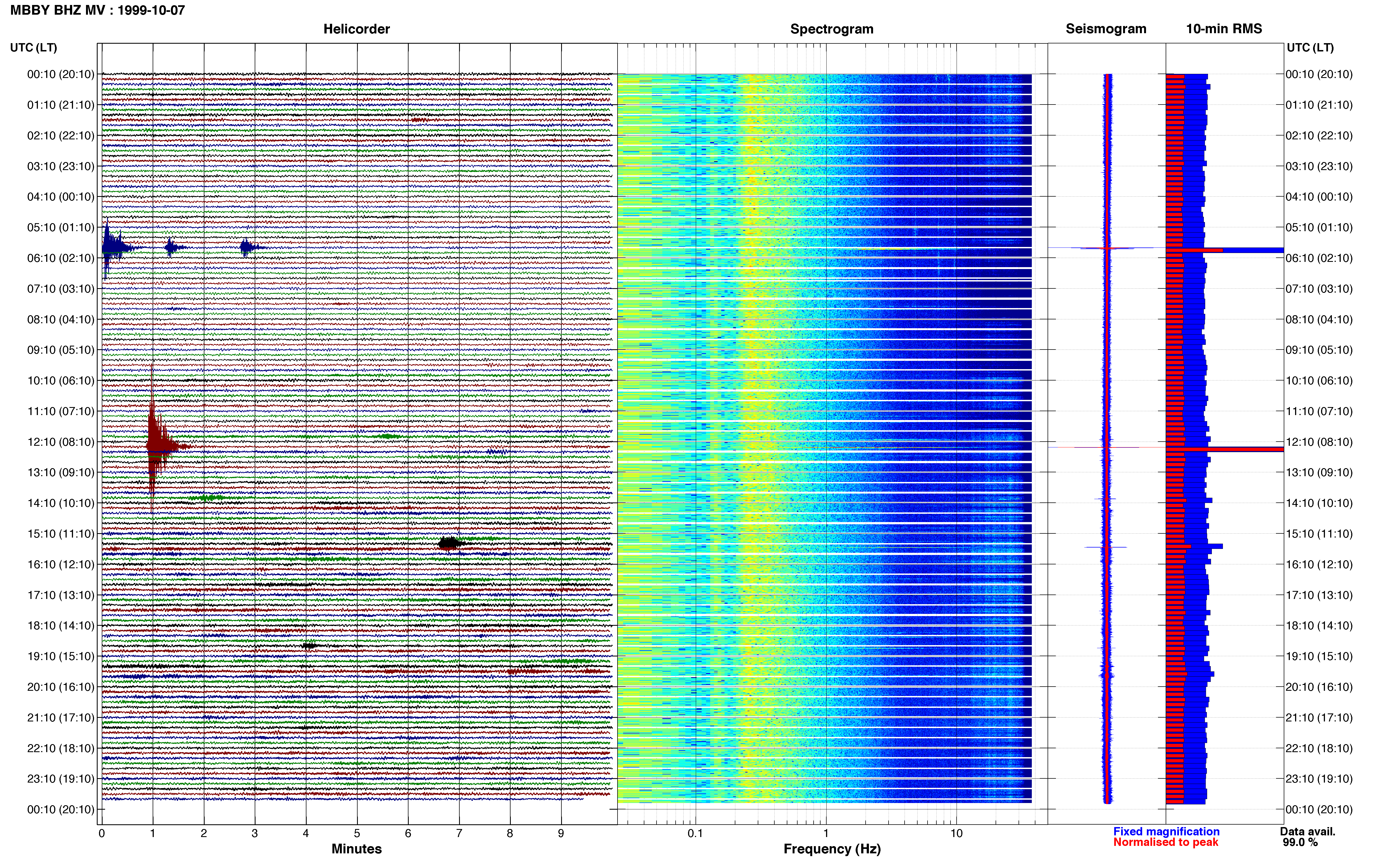Click the left '13:10 (09:10)' time label
This screenshot has width=1388, height=868.
[x=61, y=472]
